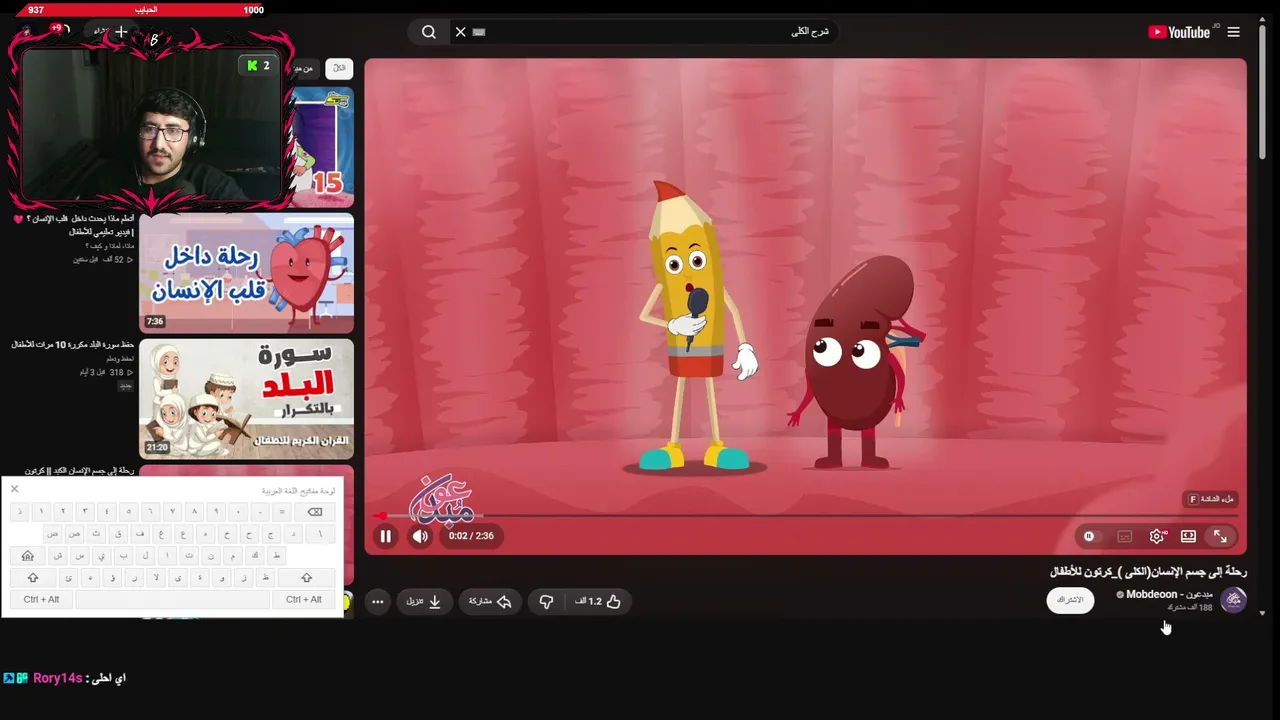Image resolution: width=1280 pixels, height=720 pixels.
Task: Click the green K viewer count badge
Action: tap(259, 66)
